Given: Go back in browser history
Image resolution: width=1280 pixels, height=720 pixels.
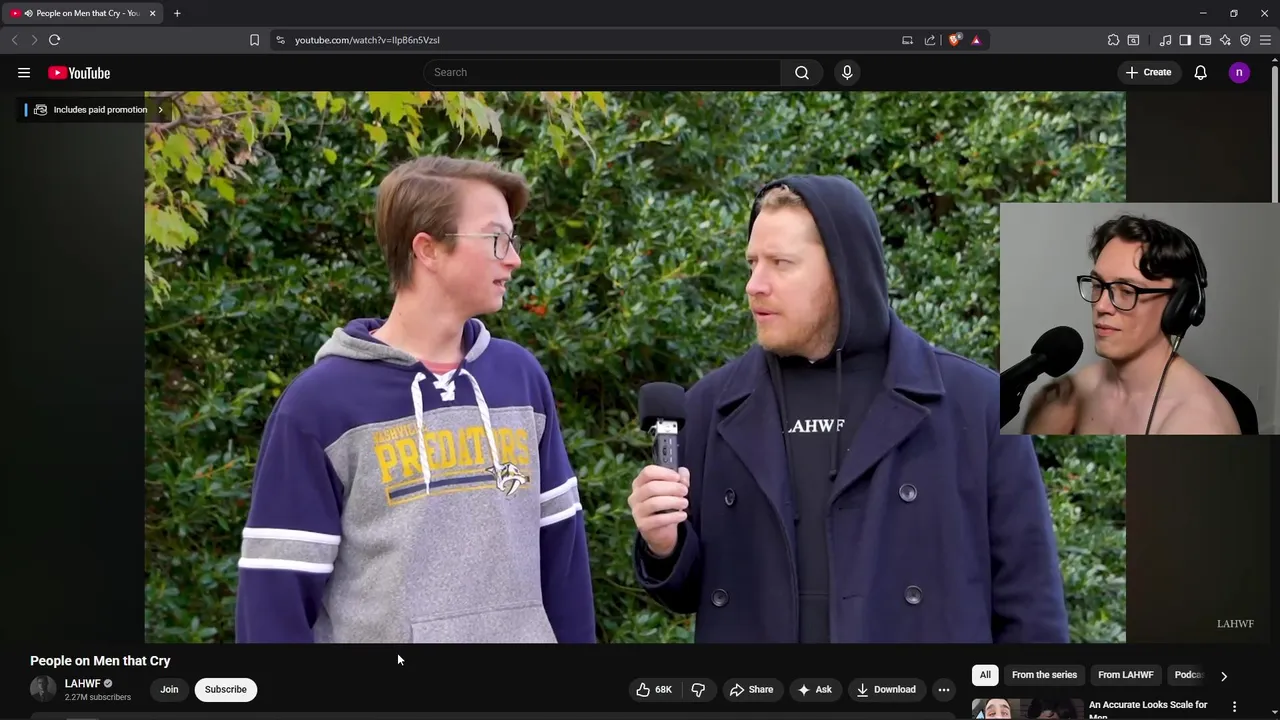Looking at the screenshot, I should tap(14, 40).
